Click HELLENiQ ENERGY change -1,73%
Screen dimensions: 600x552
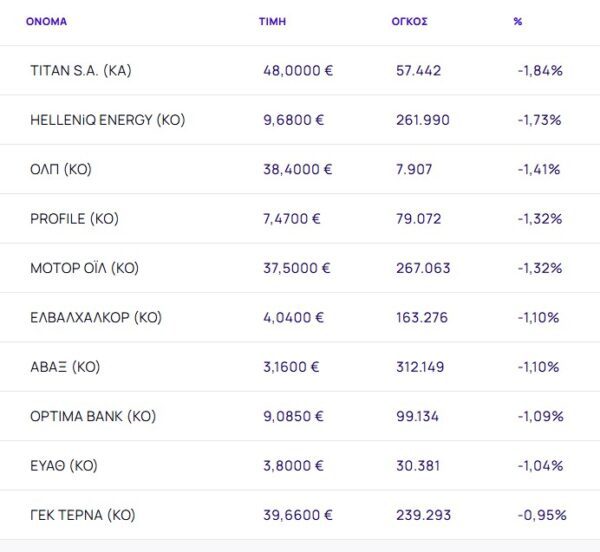540,120
